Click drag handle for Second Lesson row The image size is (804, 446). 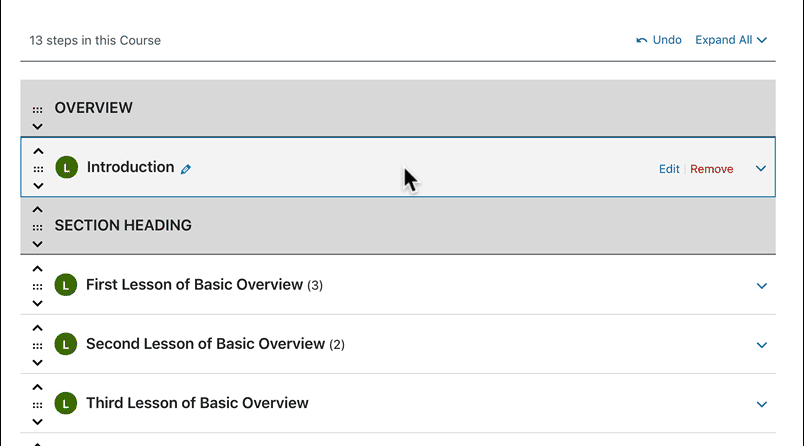pyautogui.click(x=38, y=345)
